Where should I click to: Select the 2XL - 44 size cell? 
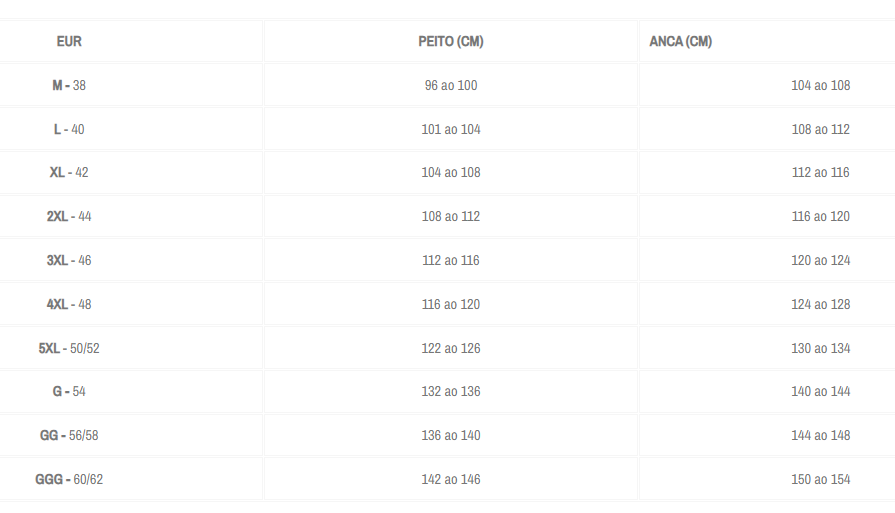(x=69, y=216)
